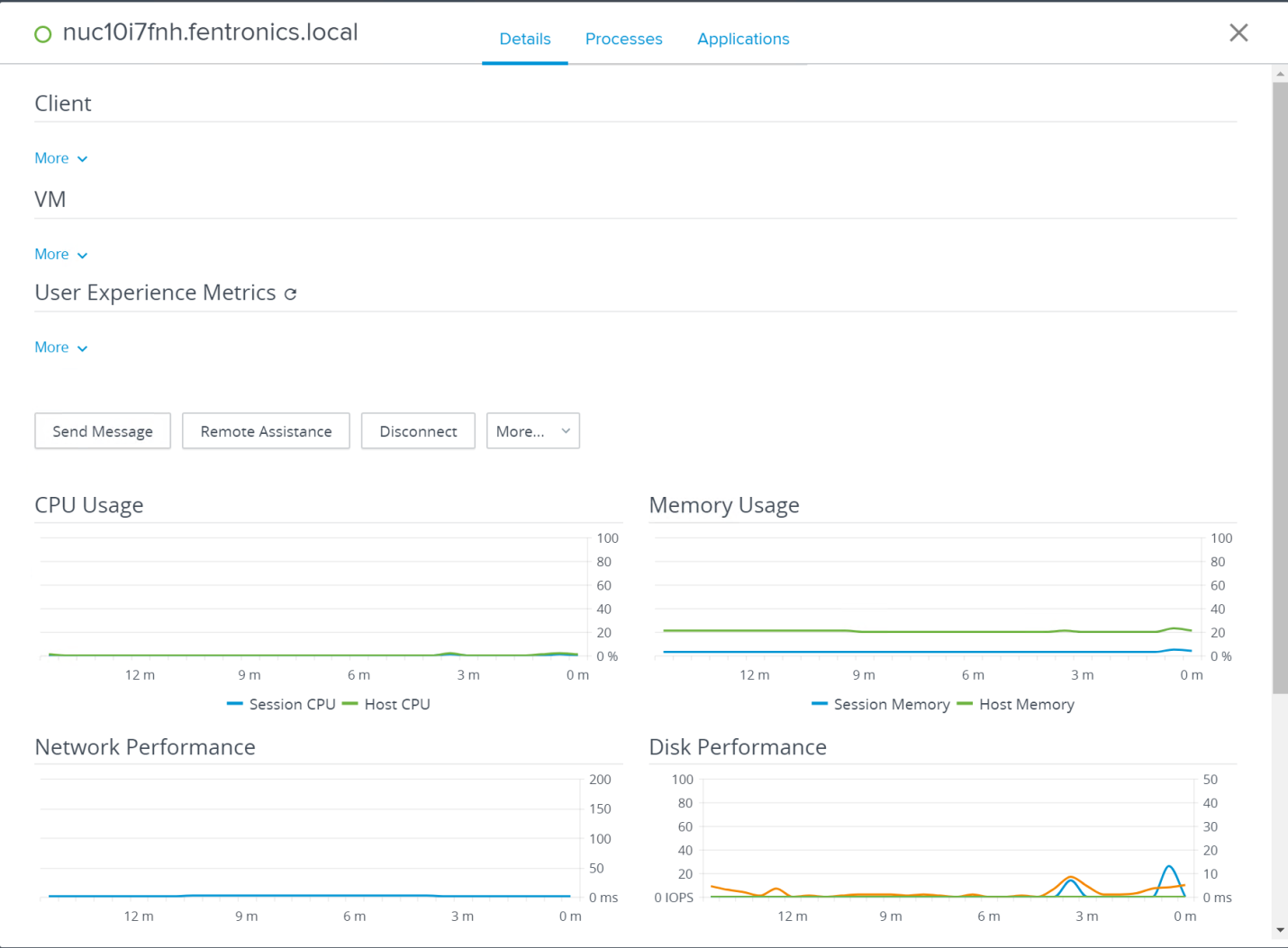Click the Network Performance heading
Viewport: 1288px width, 948px height.
click(145, 747)
